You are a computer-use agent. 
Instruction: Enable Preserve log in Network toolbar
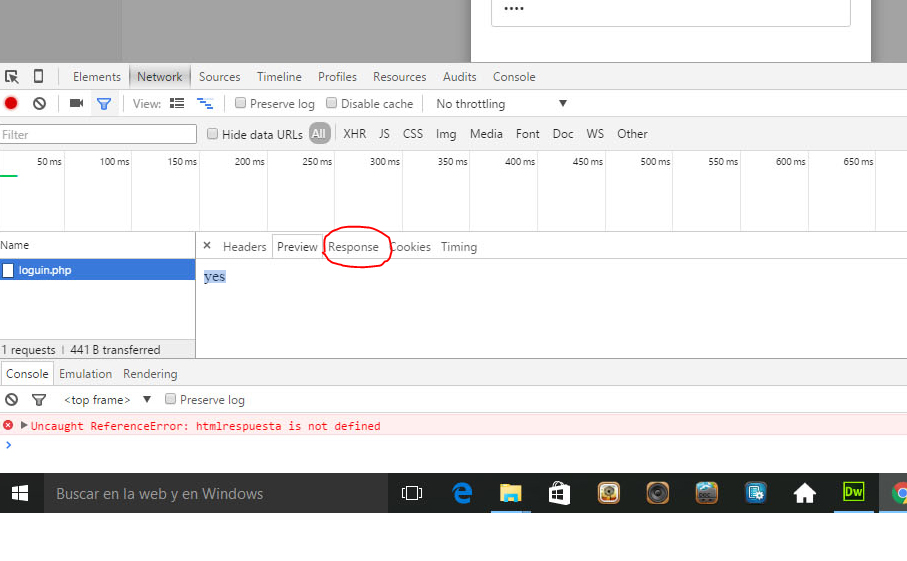click(241, 104)
